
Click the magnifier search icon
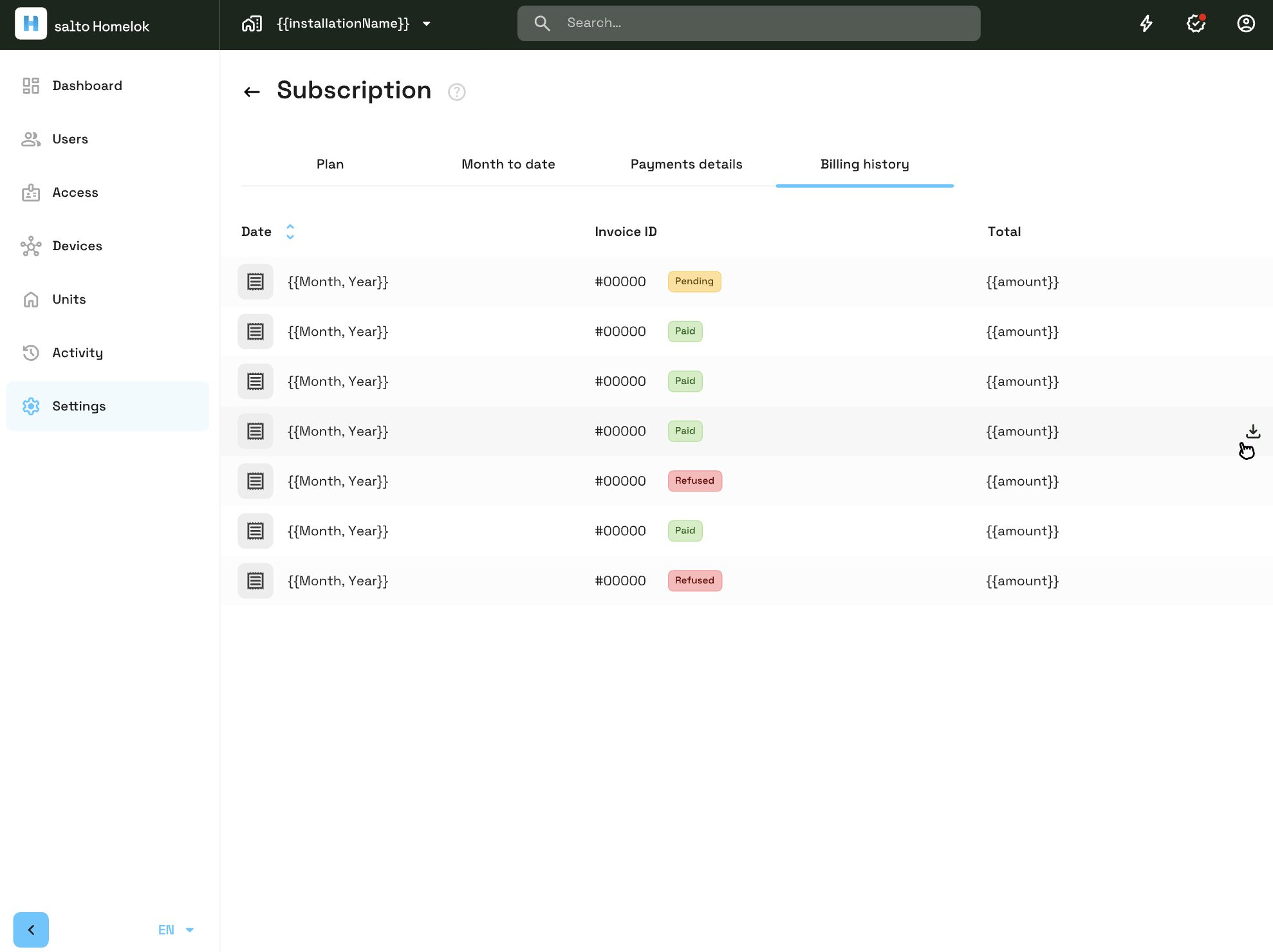point(542,23)
